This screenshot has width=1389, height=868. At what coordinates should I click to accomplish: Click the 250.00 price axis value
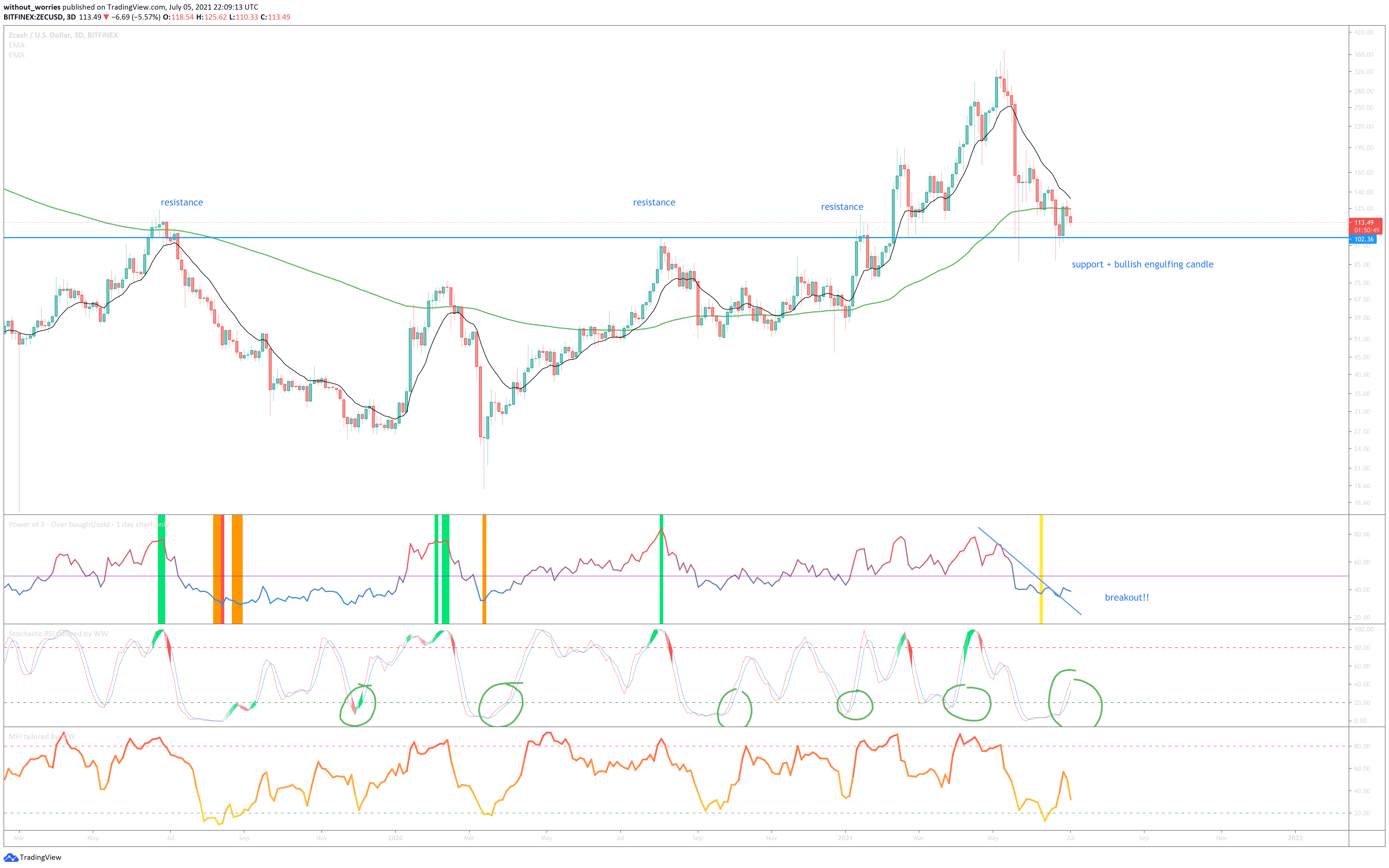click(1364, 108)
